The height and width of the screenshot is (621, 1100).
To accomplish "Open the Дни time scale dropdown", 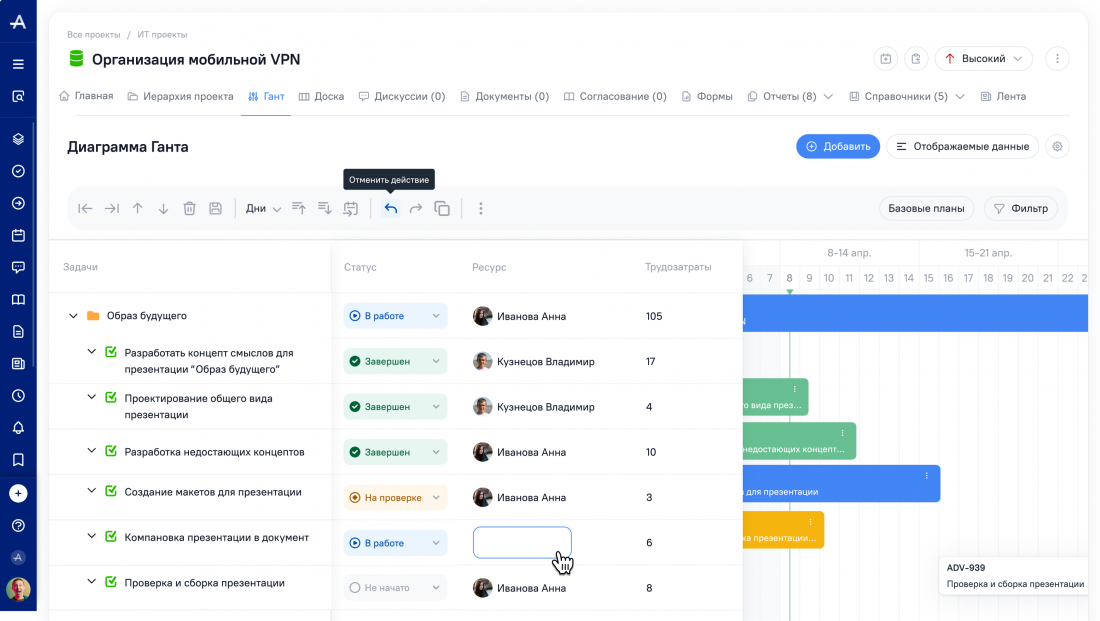I will pos(263,209).
